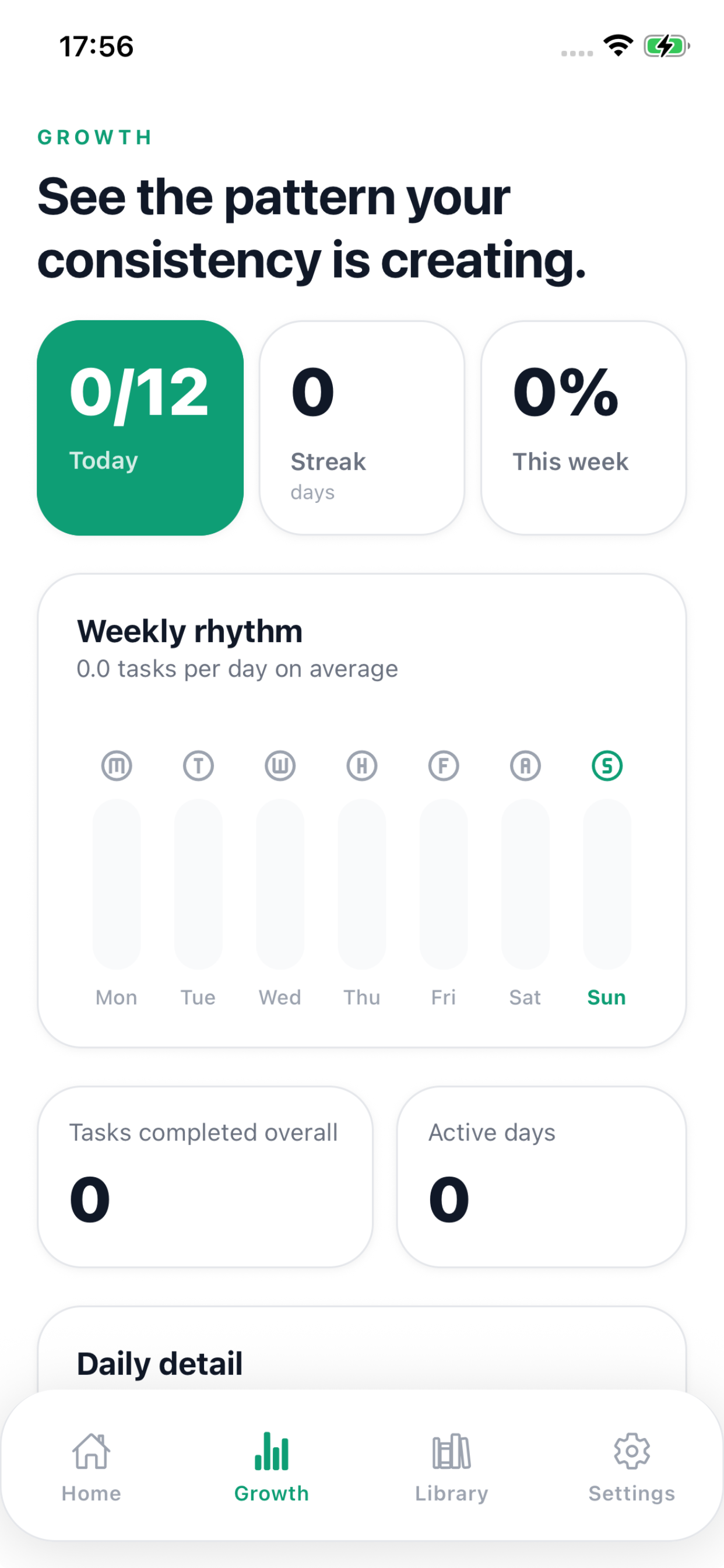Tap the Mon day label

coord(116,997)
